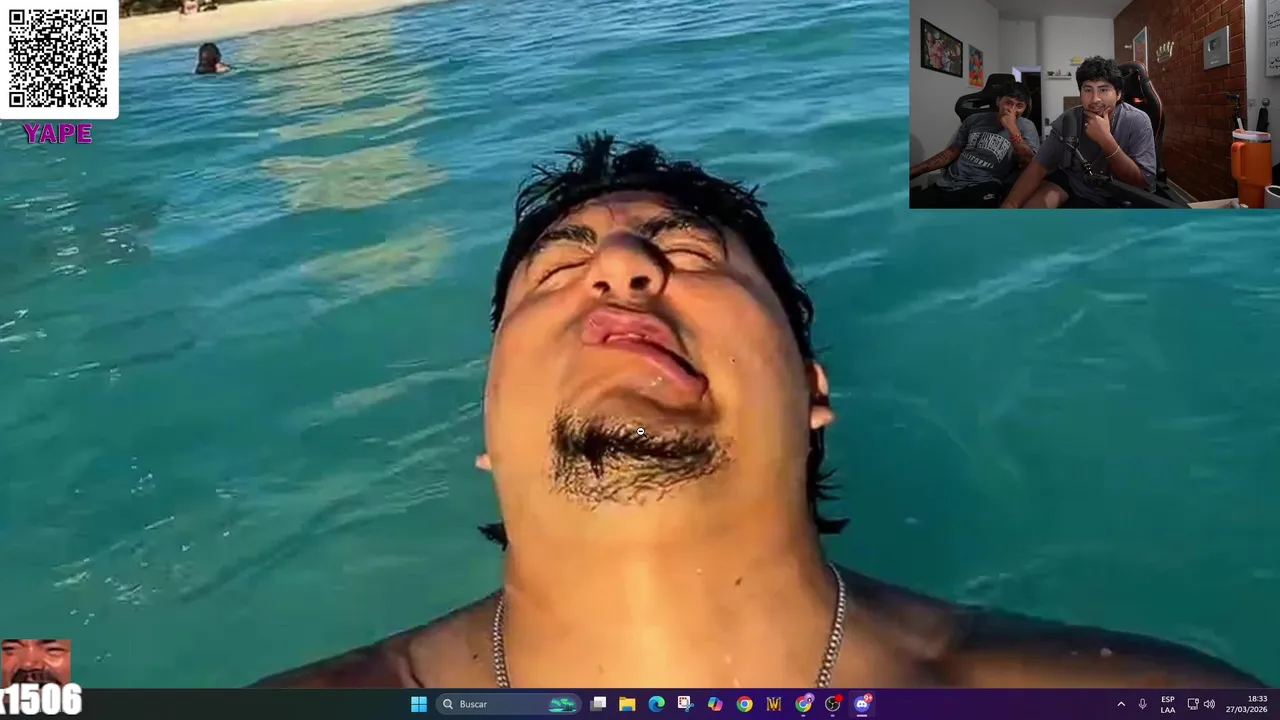Expand the hidden system tray icons chevron
Image resolution: width=1280 pixels, height=720 pixels.
tap(1121, 704)
